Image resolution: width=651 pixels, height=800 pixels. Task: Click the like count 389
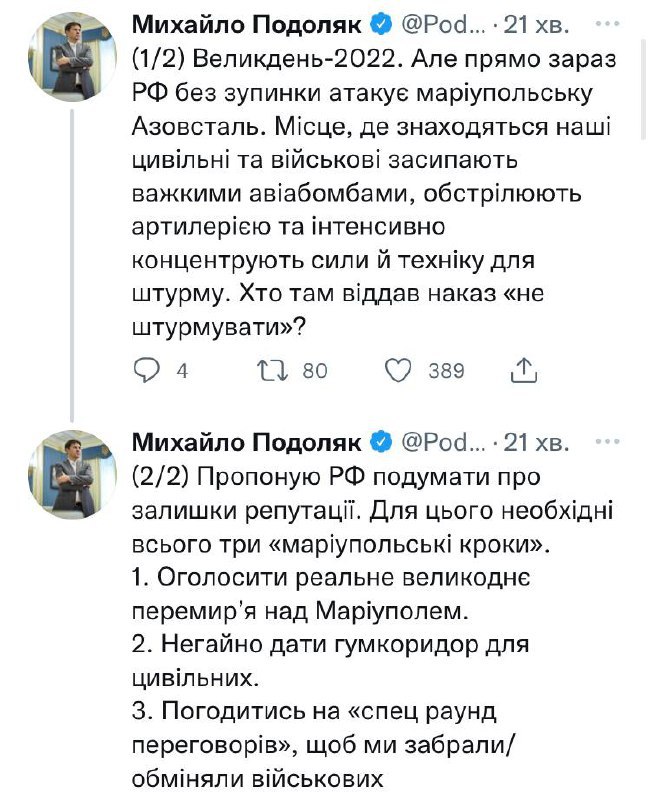tap(446, 371)
